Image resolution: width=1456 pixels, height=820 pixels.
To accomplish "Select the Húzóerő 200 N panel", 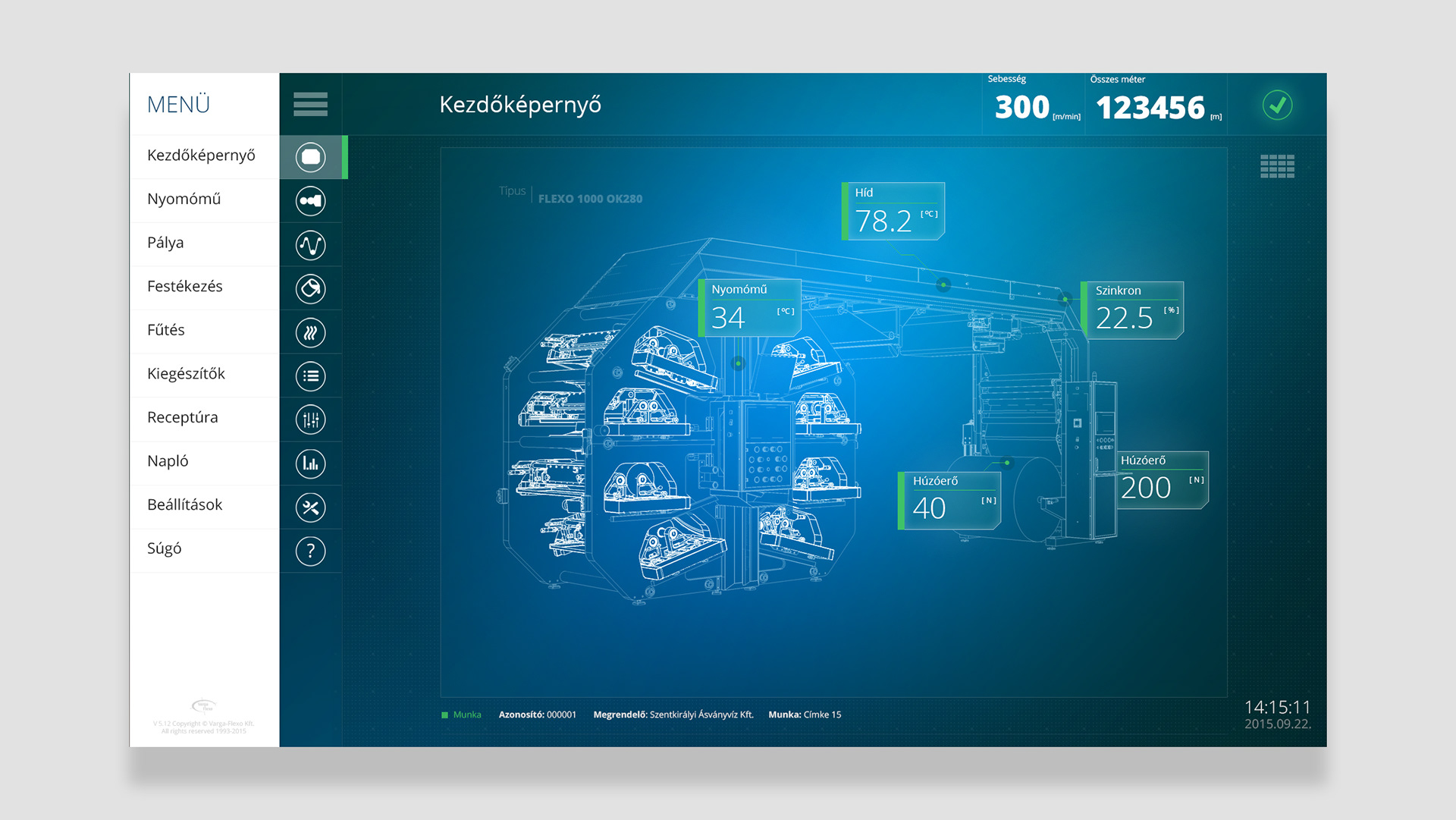I will [1162, 480].
